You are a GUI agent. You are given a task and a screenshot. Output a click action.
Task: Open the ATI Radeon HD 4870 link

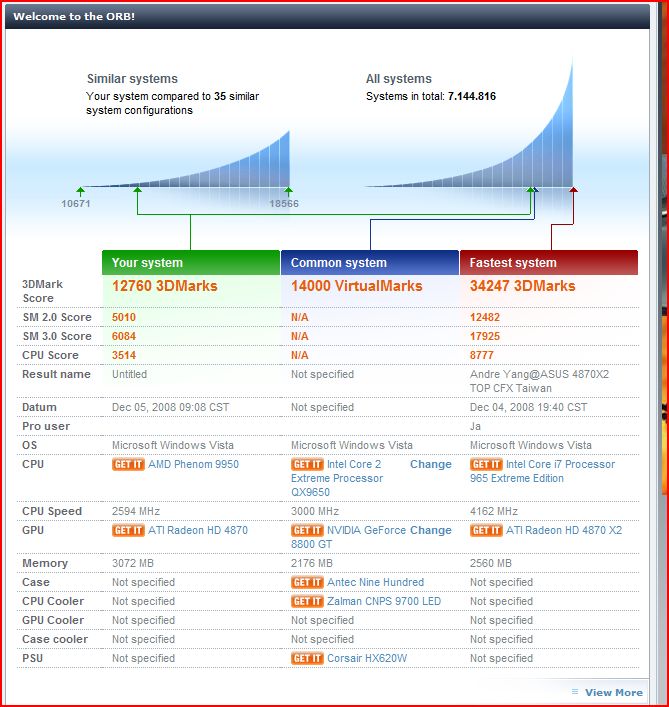(198, 530)
